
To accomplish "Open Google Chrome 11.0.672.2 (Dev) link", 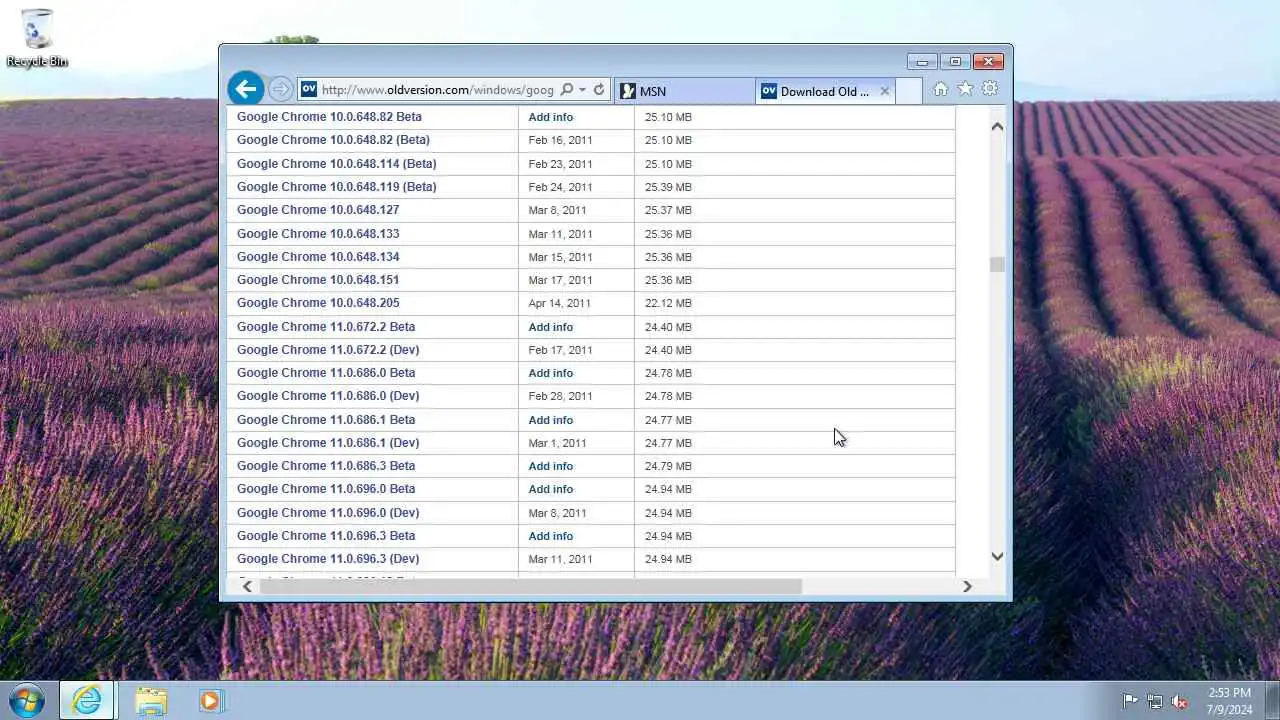I will click(x=328, y=350).
